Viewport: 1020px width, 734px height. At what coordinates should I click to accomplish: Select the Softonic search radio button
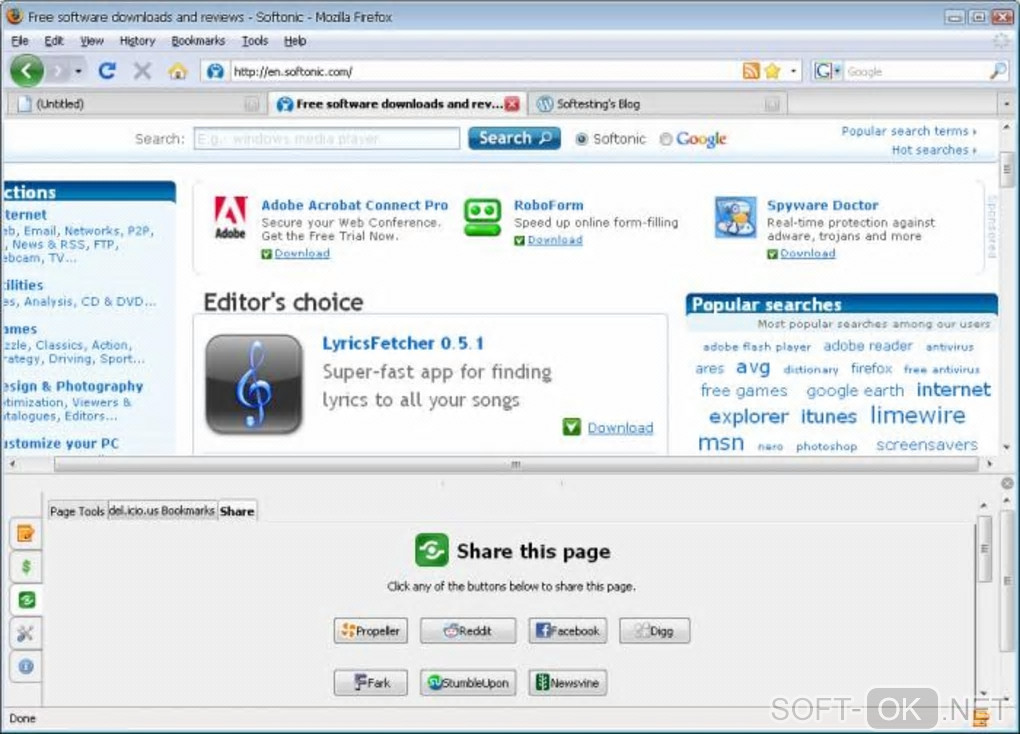pyautogui.click(x=582, y=139)
